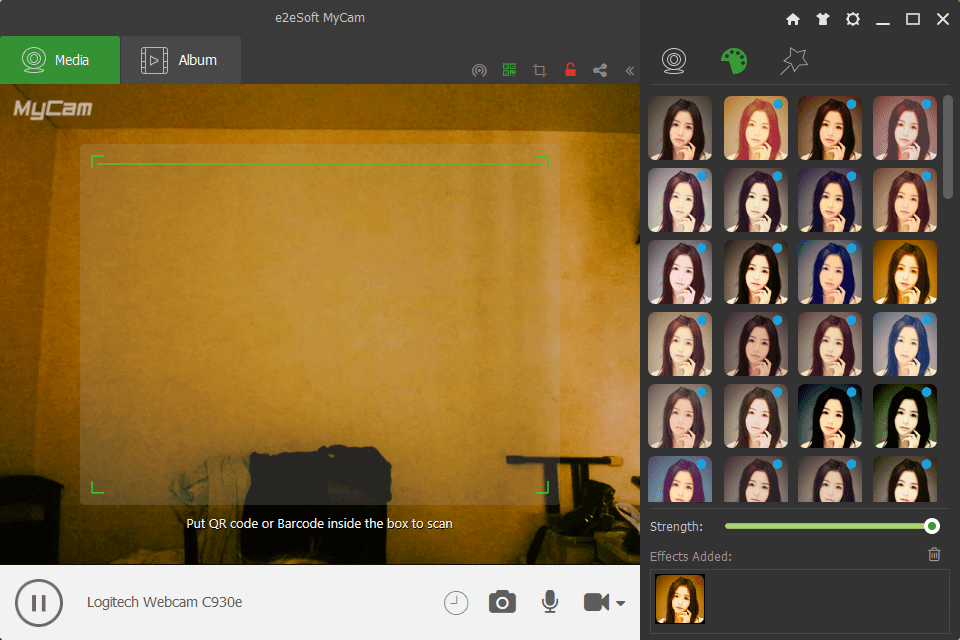Click the broadcast stream icon above the video
Screen dimensions: 960x640
(479, 70)
